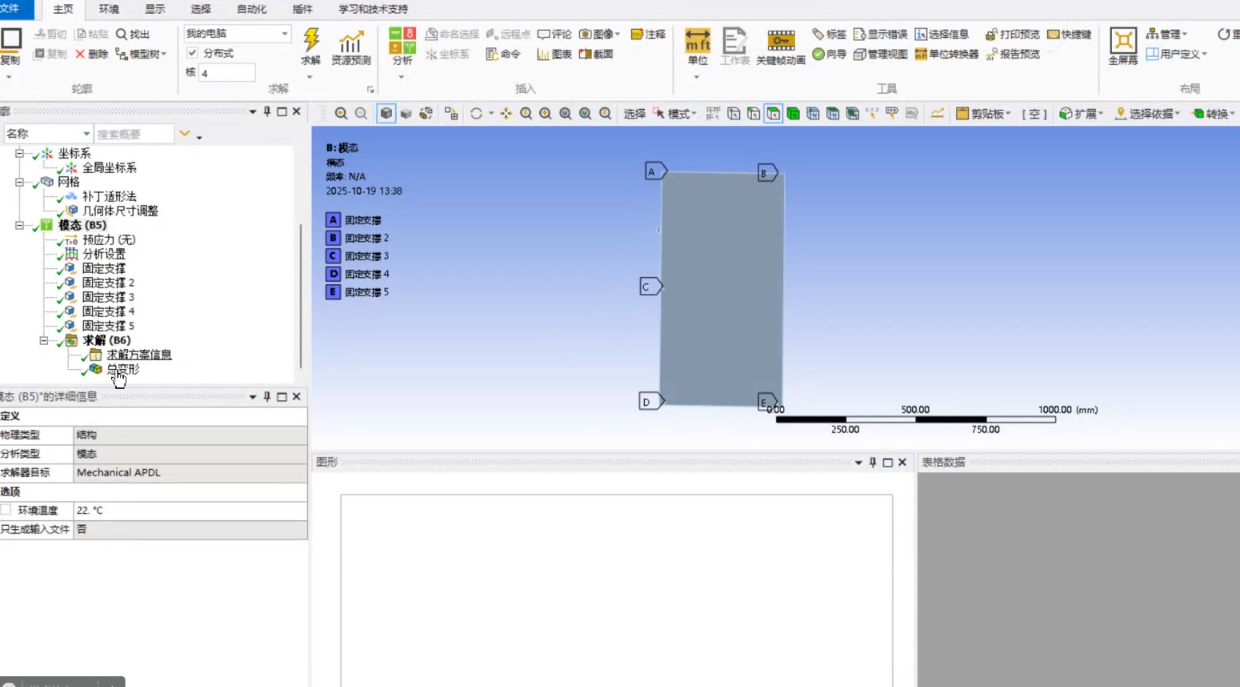Click the 单位转换器 unit converter icon
The width and height of the screenshot is (1240, 687).
947,54
